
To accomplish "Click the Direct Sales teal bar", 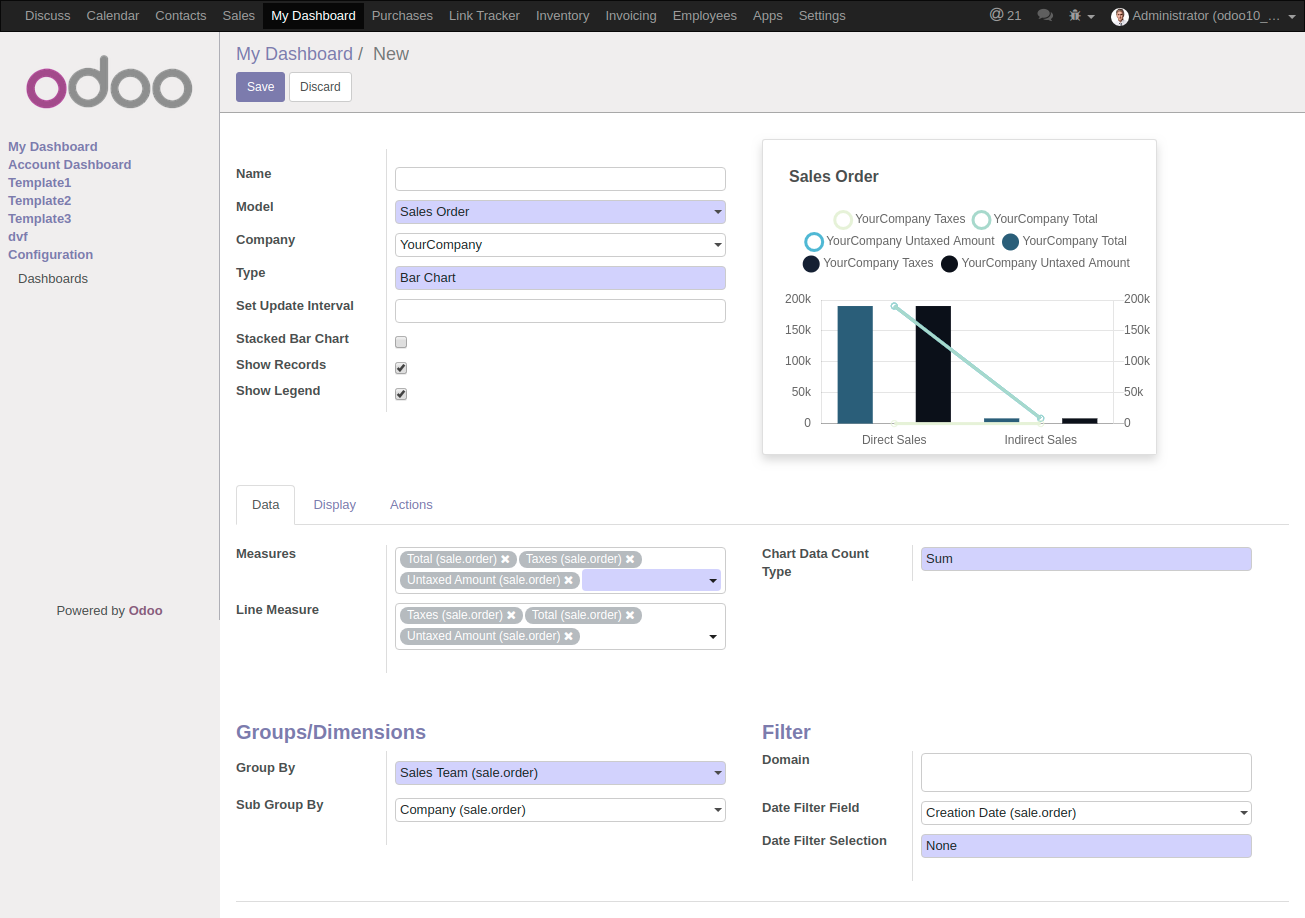I will tap(855, 364).
